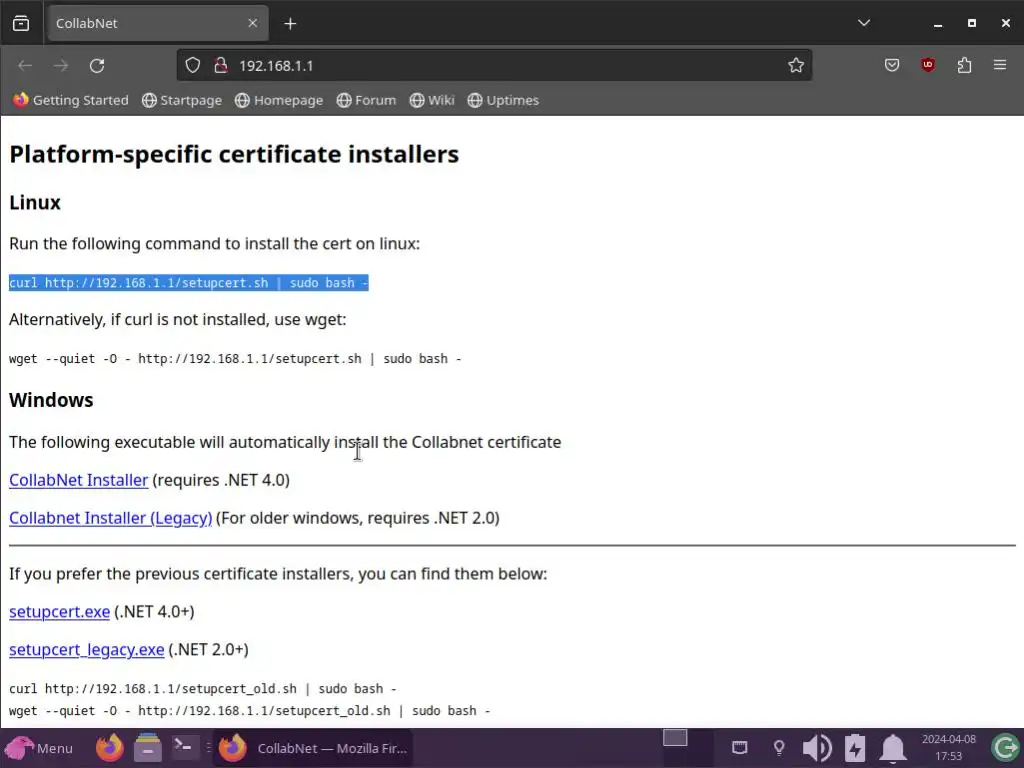Minimize the Firefox window
Screen dimensions: 1024x768
(x=938, y=24)
